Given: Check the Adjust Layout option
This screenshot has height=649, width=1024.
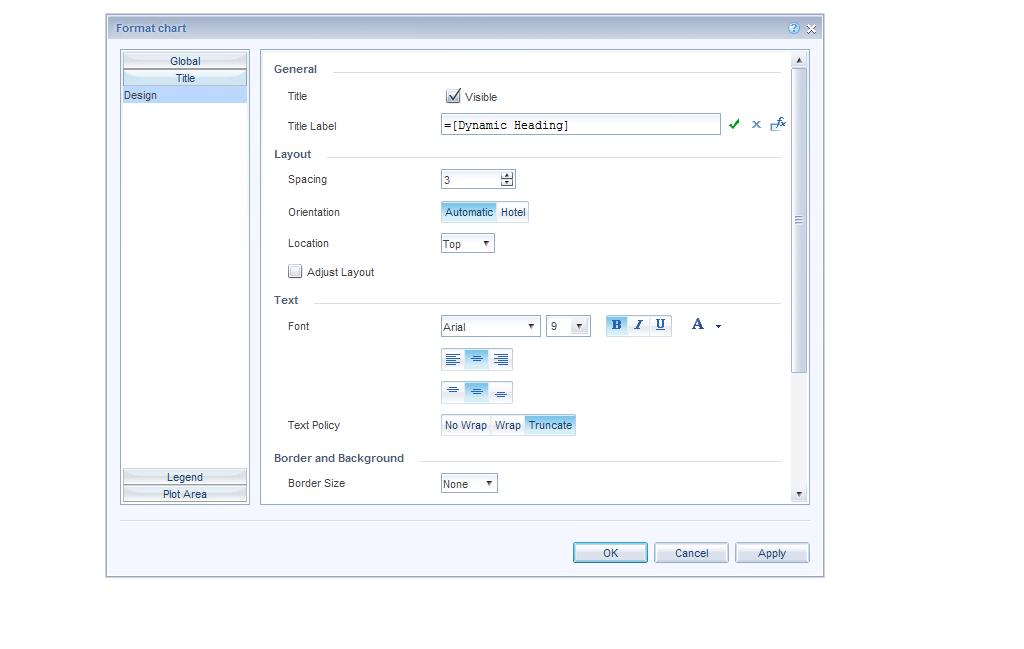Looking at the screenshot, I should click(295, 271).
